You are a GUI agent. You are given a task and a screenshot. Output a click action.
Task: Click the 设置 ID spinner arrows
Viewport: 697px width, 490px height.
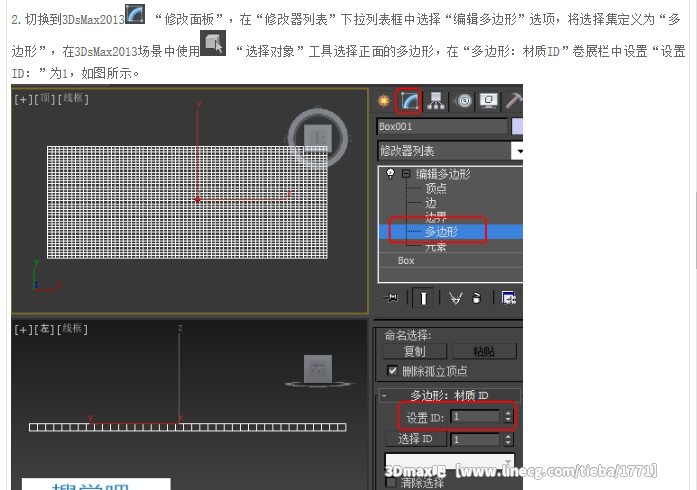pyautogui.click(x=508, y=417)
